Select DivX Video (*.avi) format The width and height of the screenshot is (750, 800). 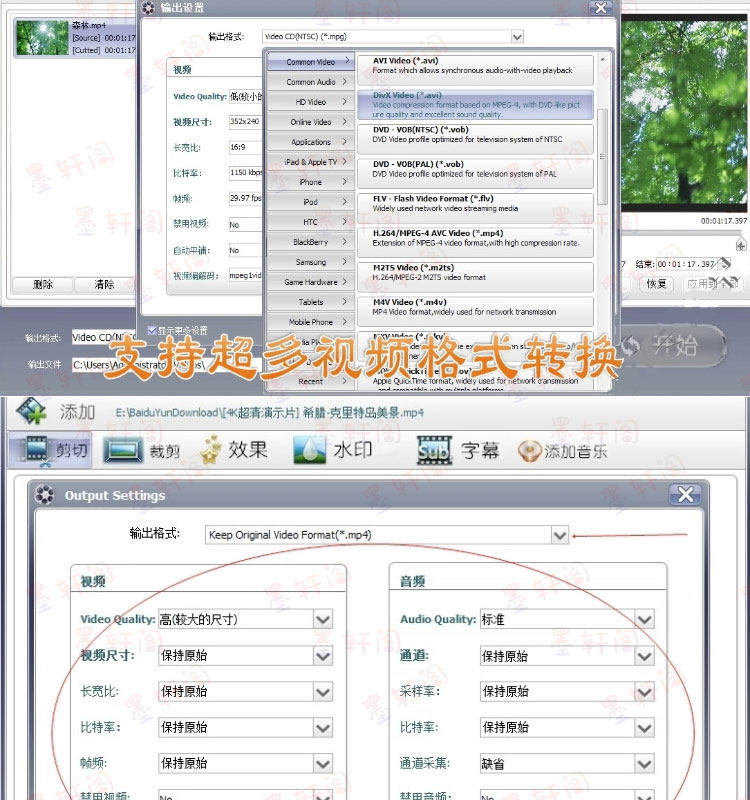coord(475,105)
